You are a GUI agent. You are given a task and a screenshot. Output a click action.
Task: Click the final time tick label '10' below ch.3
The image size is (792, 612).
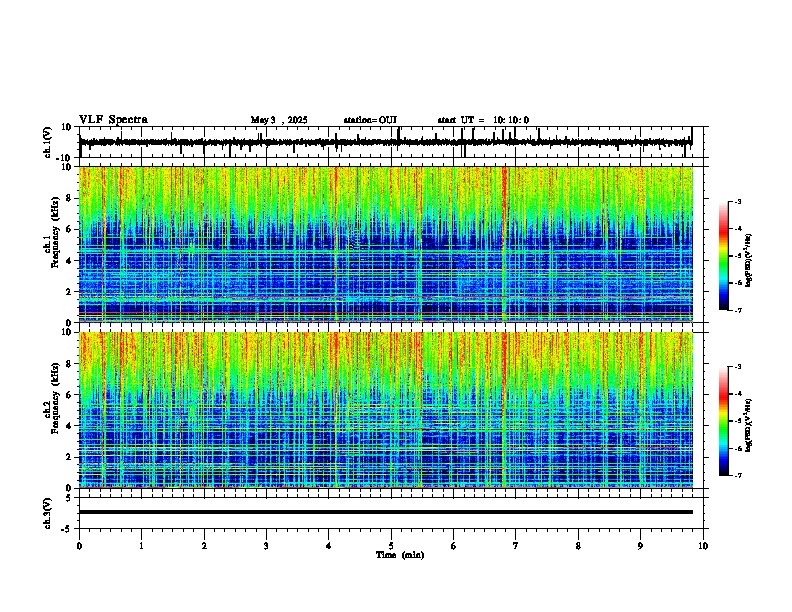703,546
